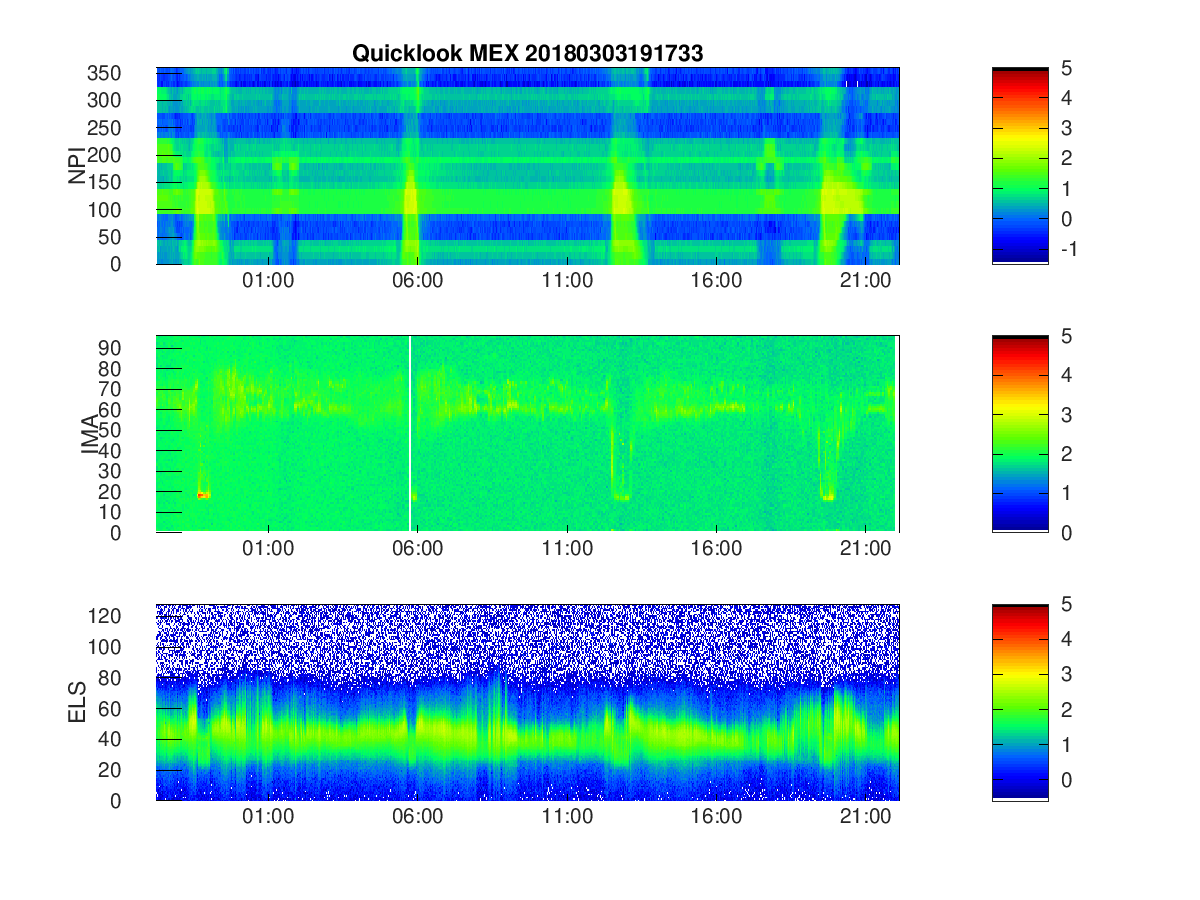Pick the ELS panel colorbar

pos(1020,702)
